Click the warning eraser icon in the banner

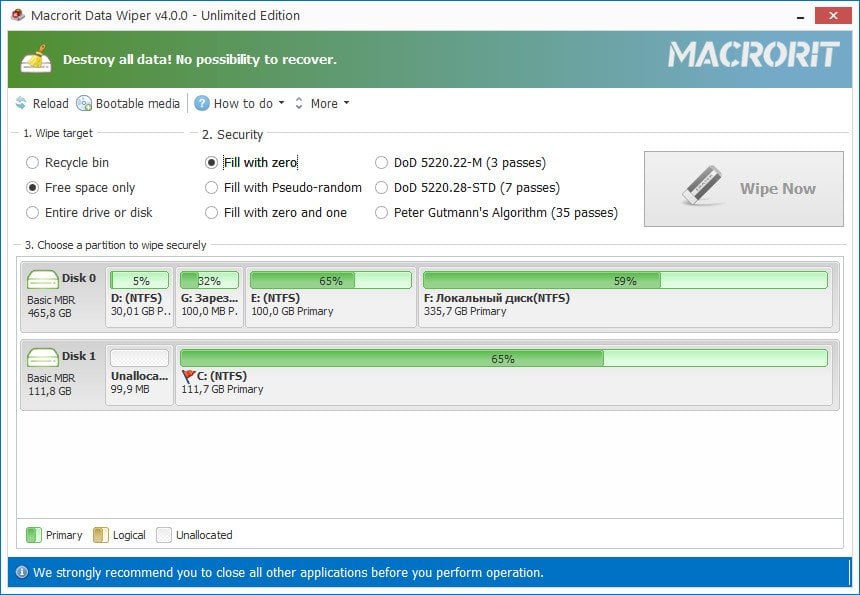tap(37, 57)
